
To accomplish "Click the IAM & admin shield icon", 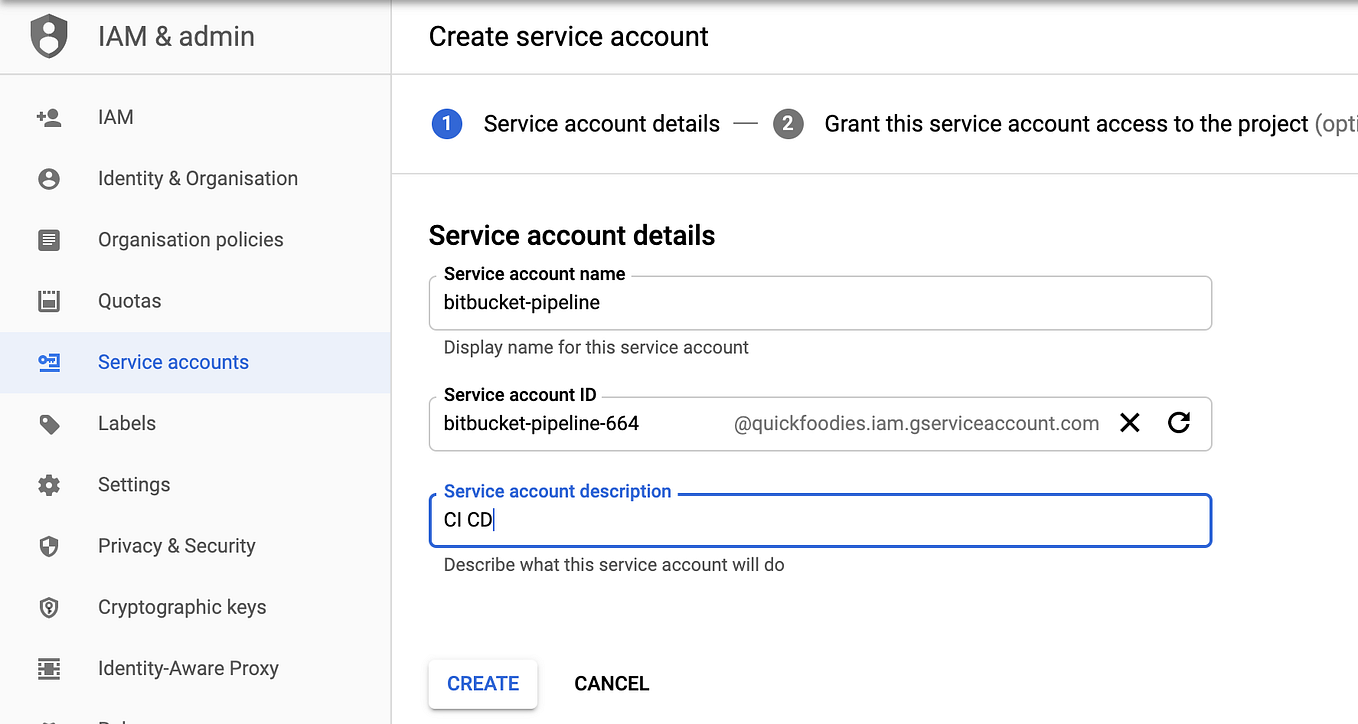I will (49, 37).
